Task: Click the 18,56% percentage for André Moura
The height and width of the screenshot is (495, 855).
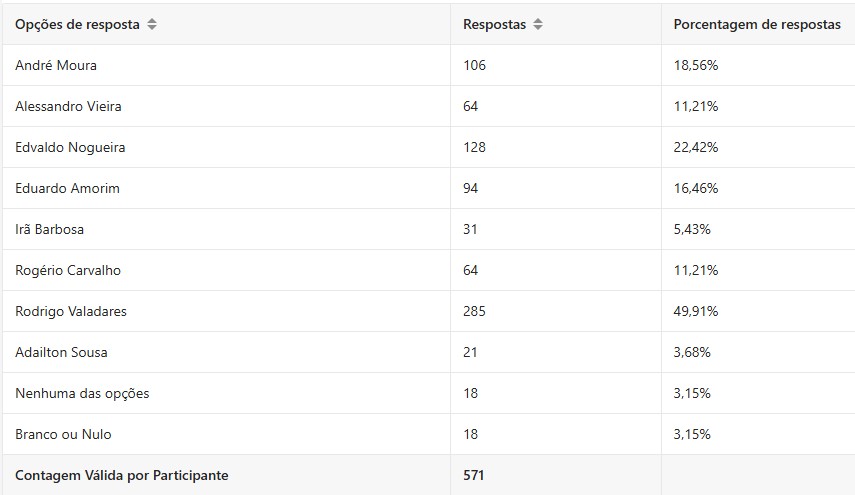Action: [696, 65]
